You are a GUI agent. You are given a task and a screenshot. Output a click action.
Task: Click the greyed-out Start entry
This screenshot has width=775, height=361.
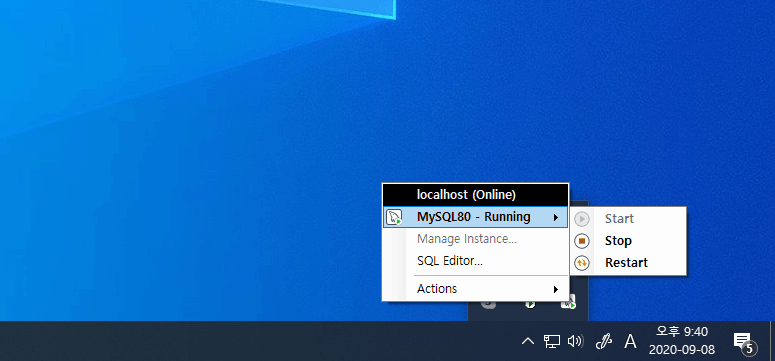coord(628,219)
